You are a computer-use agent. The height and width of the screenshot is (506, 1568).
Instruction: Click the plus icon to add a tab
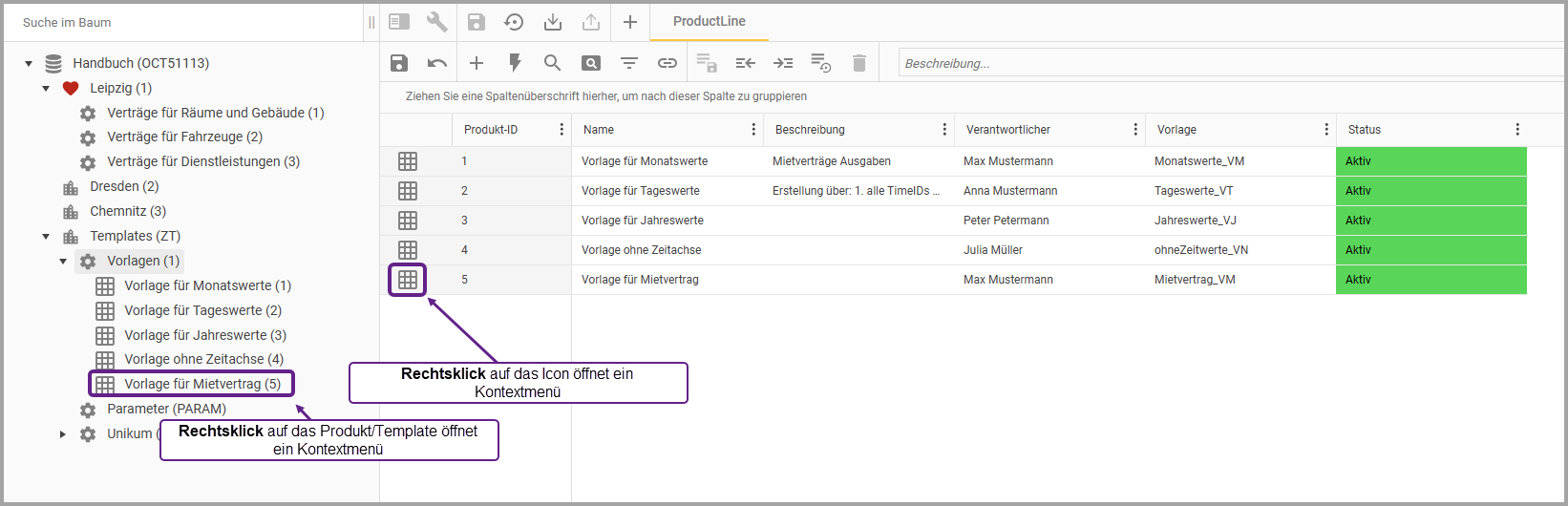pos(630,22)
